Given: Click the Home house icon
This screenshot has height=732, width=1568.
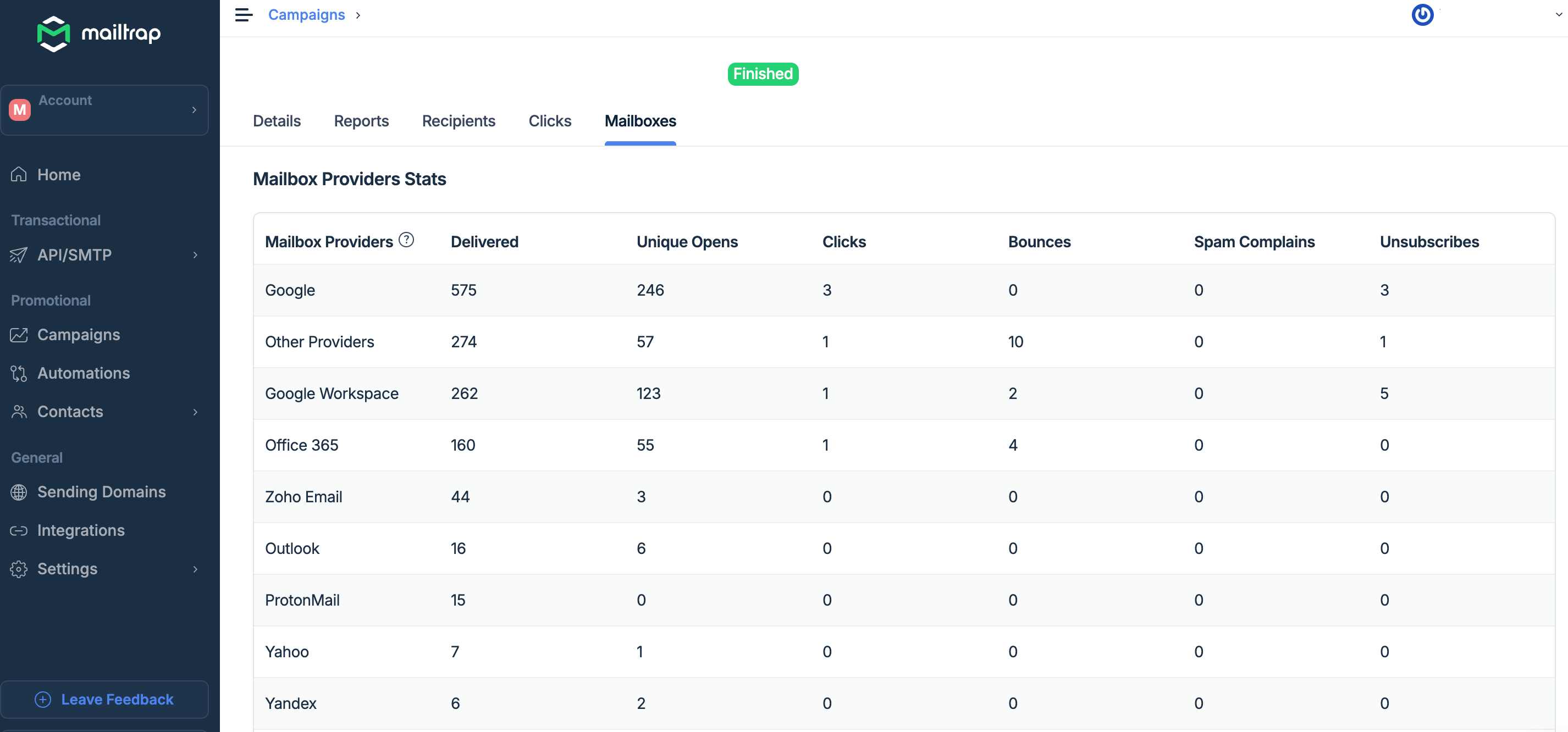Looking at the screenshot, I should click(19, 175).
